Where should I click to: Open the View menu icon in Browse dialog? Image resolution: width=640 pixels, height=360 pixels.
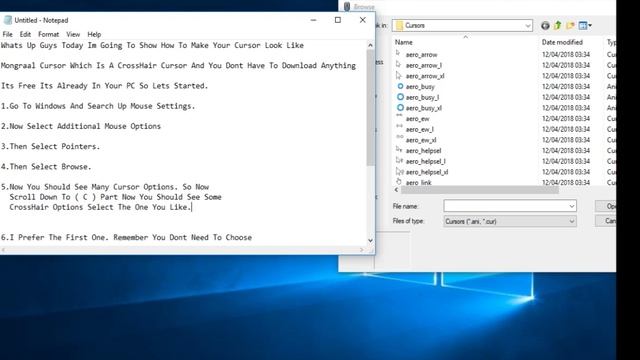point(585,26)
